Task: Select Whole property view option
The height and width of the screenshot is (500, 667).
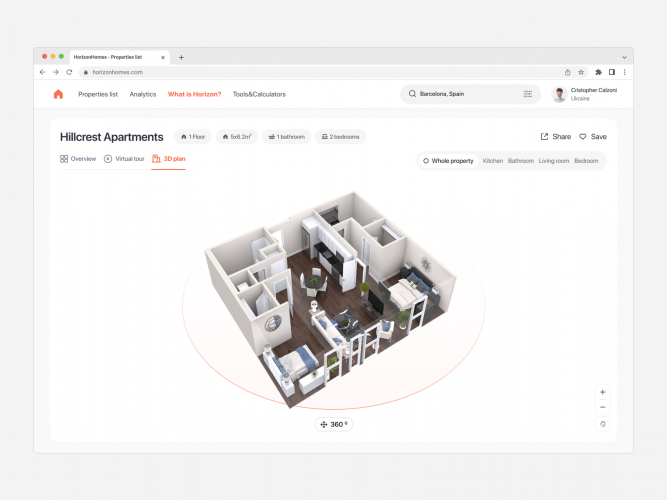Action: pos(448,161)
